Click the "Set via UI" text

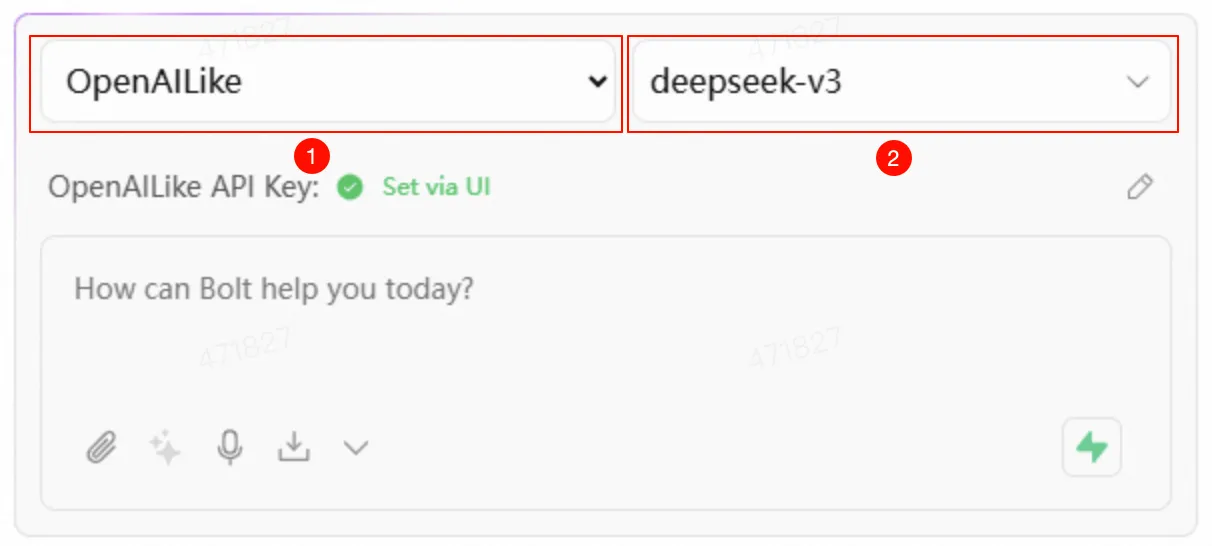pyautogui.click(x=436, y=187)
